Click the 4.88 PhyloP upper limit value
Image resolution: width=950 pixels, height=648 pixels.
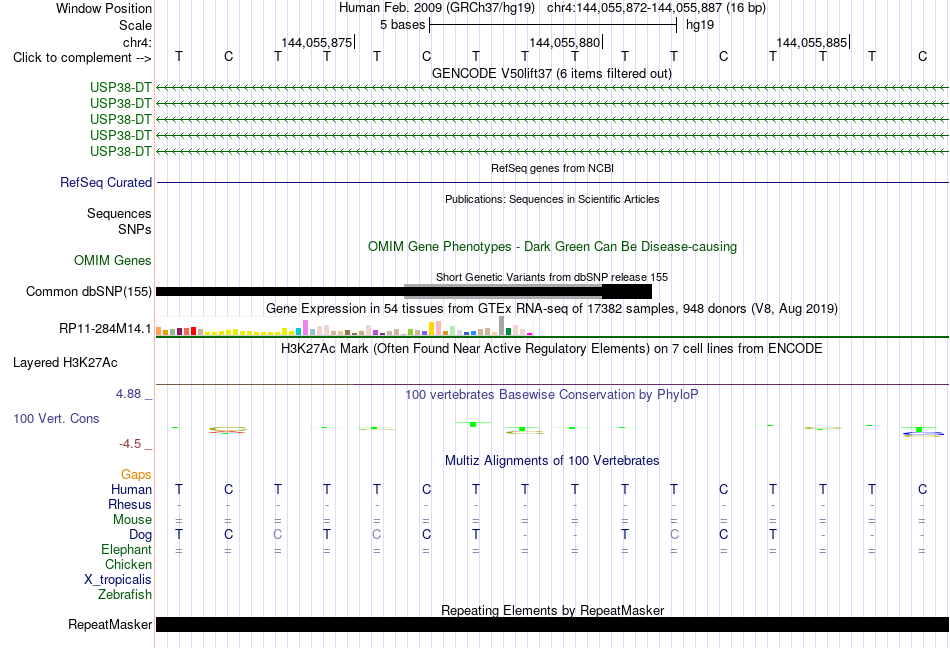click(128, 394)
